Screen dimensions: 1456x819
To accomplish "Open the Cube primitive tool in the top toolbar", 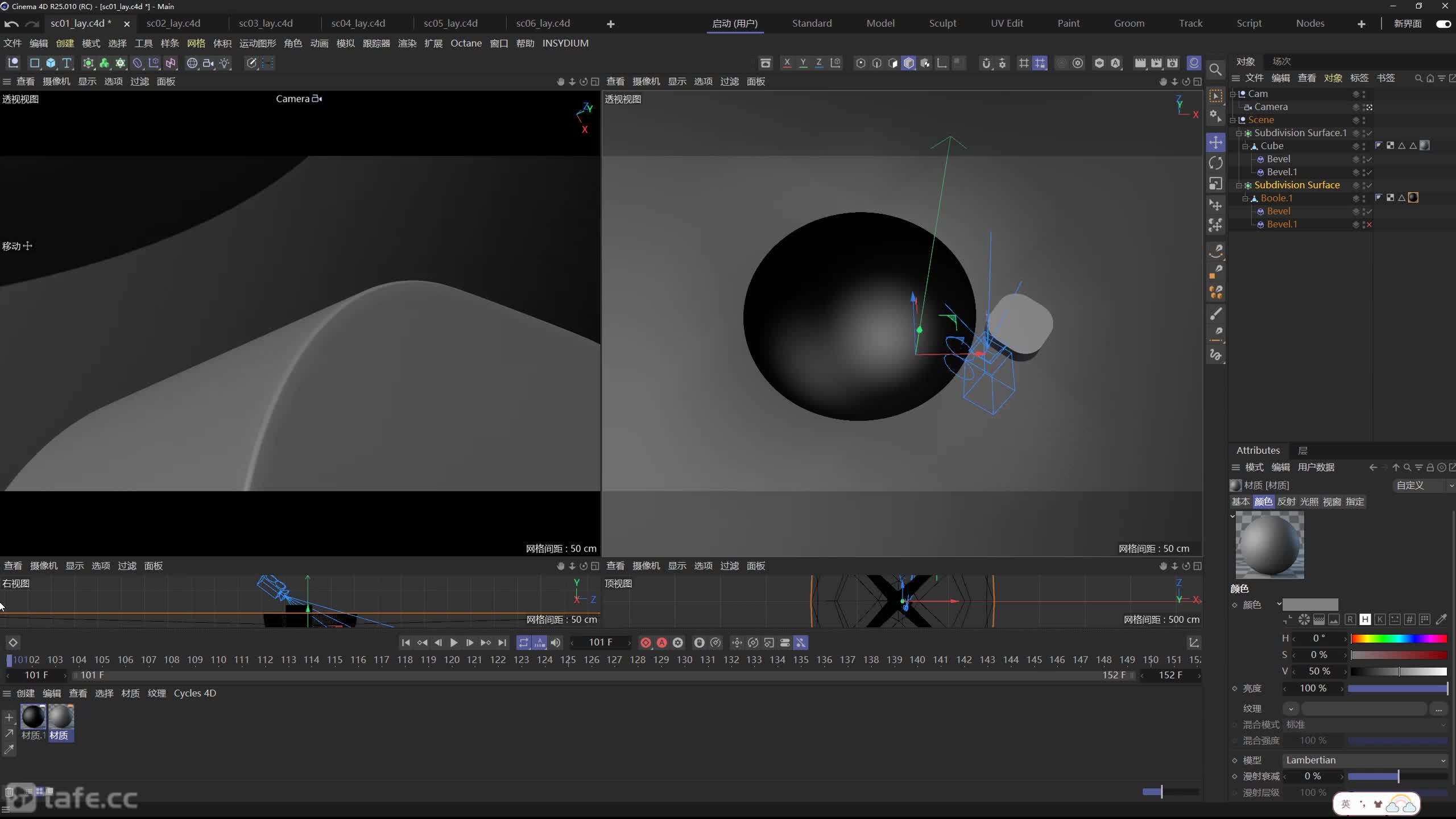I will (51, 63).
